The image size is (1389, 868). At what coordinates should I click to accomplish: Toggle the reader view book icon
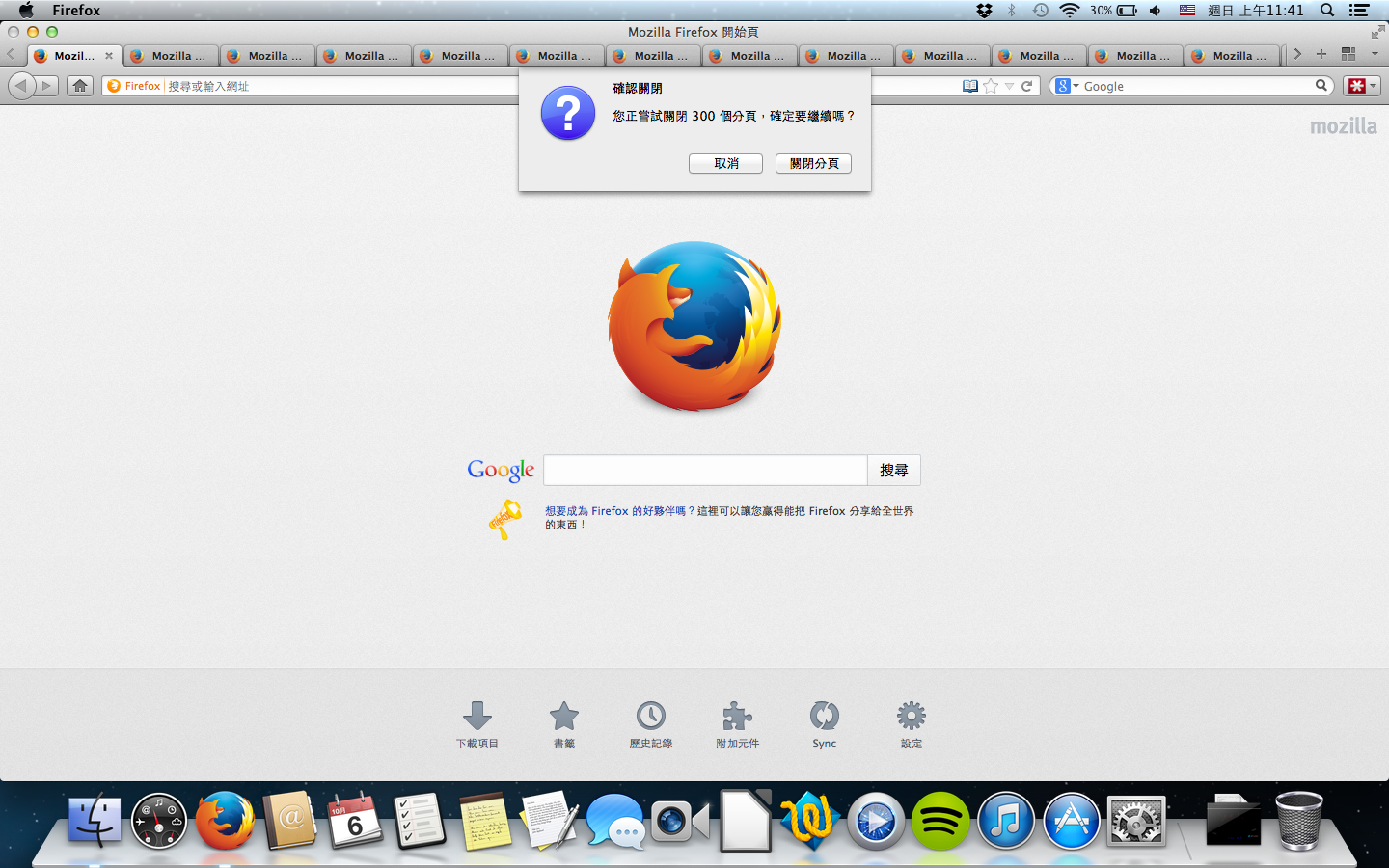970,86
